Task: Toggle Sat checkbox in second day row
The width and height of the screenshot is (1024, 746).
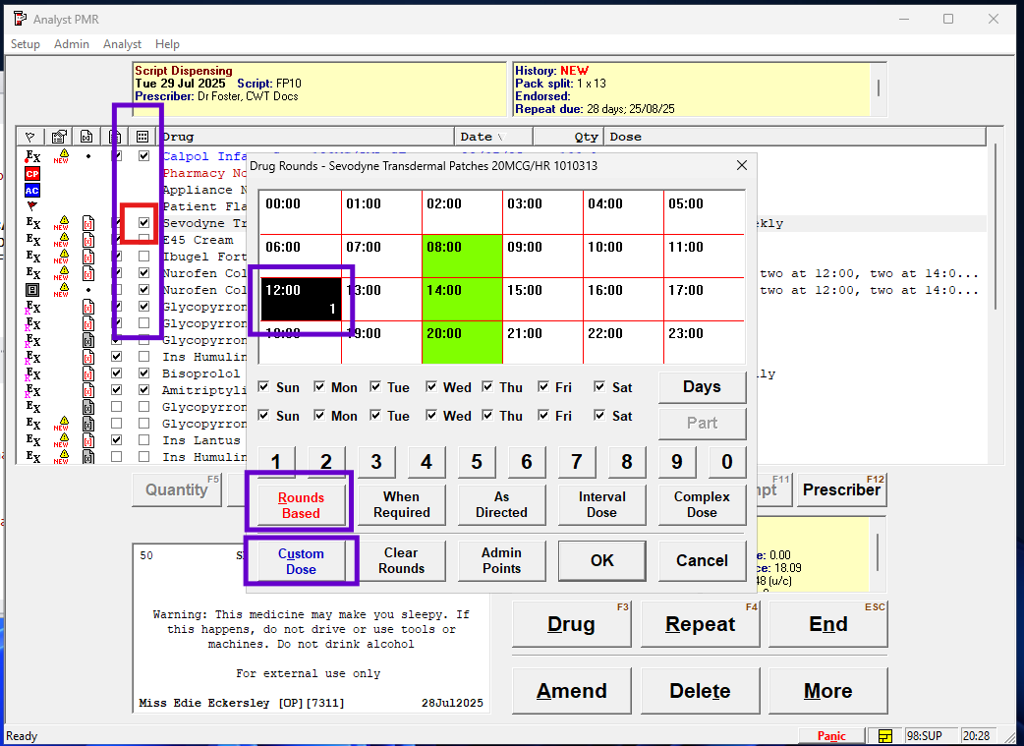Action: click(x=599, y=416)
